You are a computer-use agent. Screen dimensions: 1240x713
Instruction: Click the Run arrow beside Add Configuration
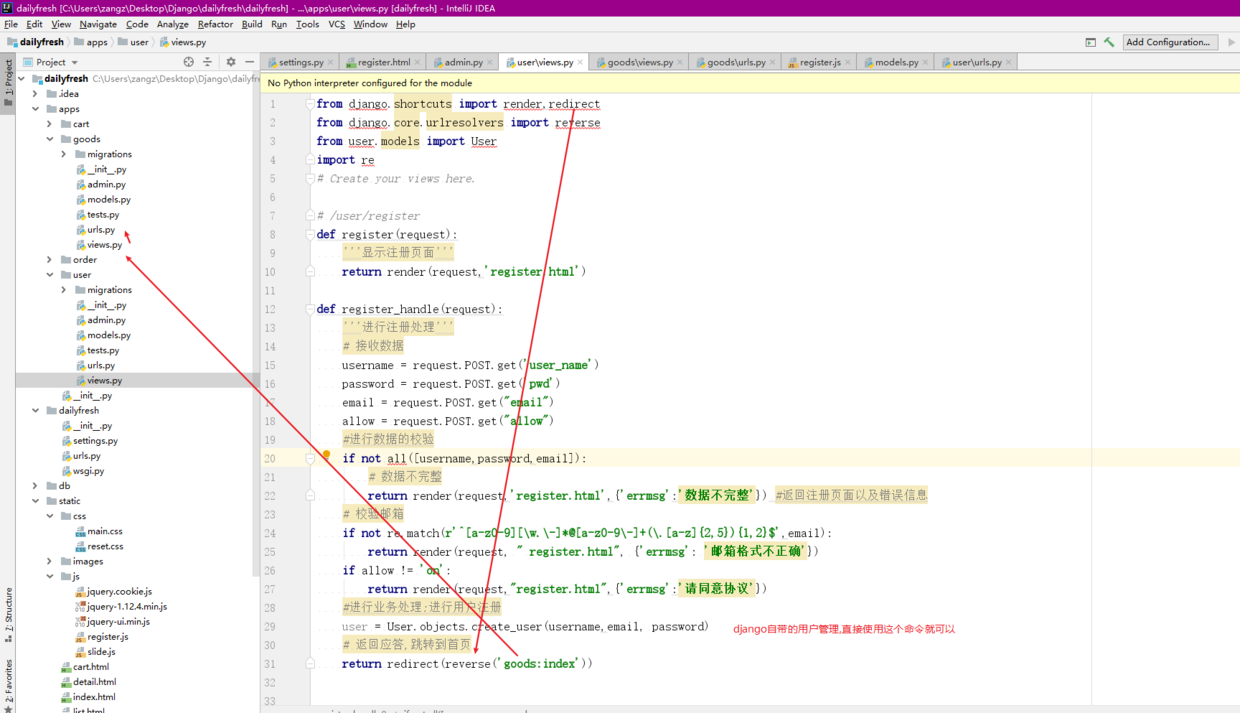[1231, 42]
